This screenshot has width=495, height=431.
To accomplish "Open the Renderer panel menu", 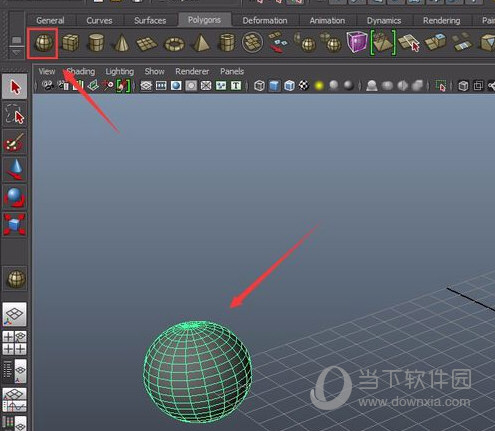I will (192, 71).
